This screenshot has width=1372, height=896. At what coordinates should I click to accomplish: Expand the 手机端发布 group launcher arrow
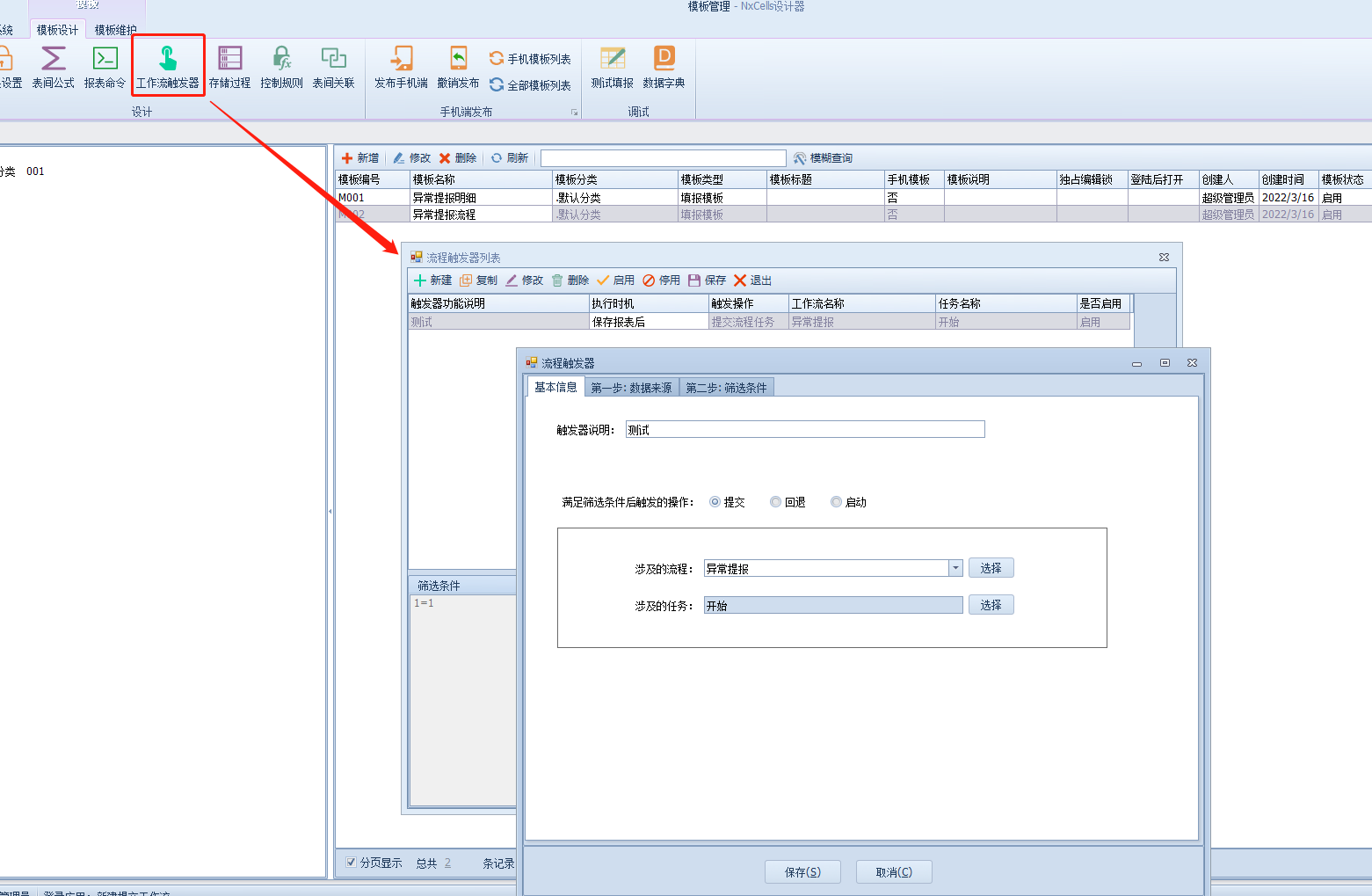(575, 113)
